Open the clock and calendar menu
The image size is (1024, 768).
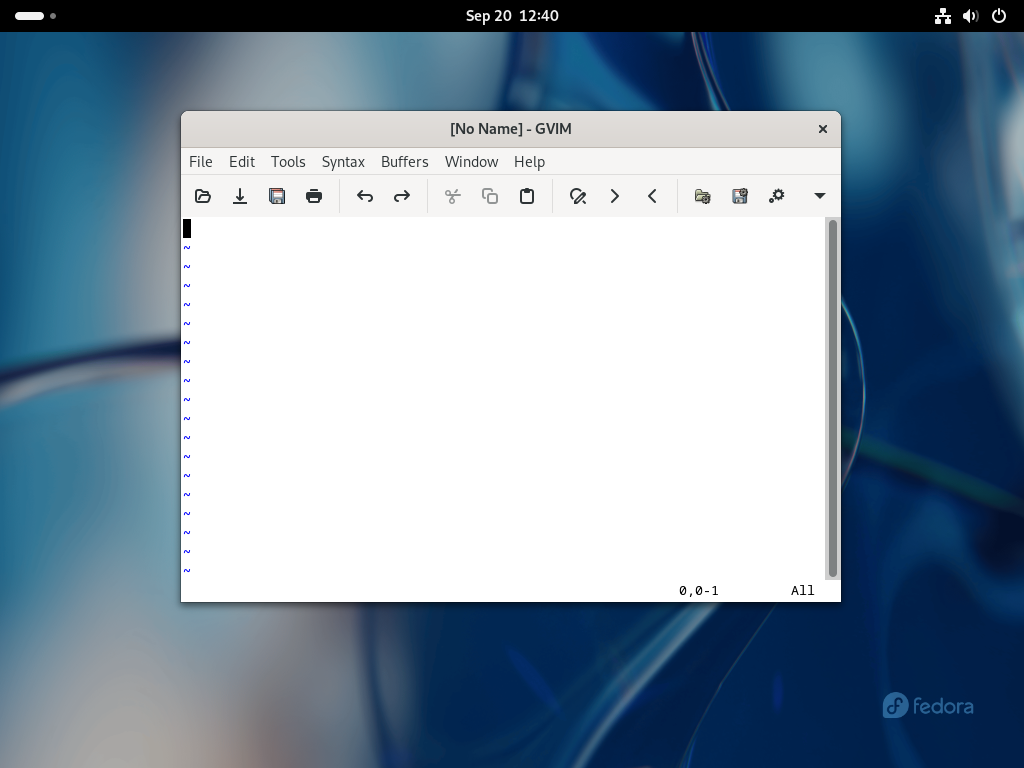[x=512, y=16]
